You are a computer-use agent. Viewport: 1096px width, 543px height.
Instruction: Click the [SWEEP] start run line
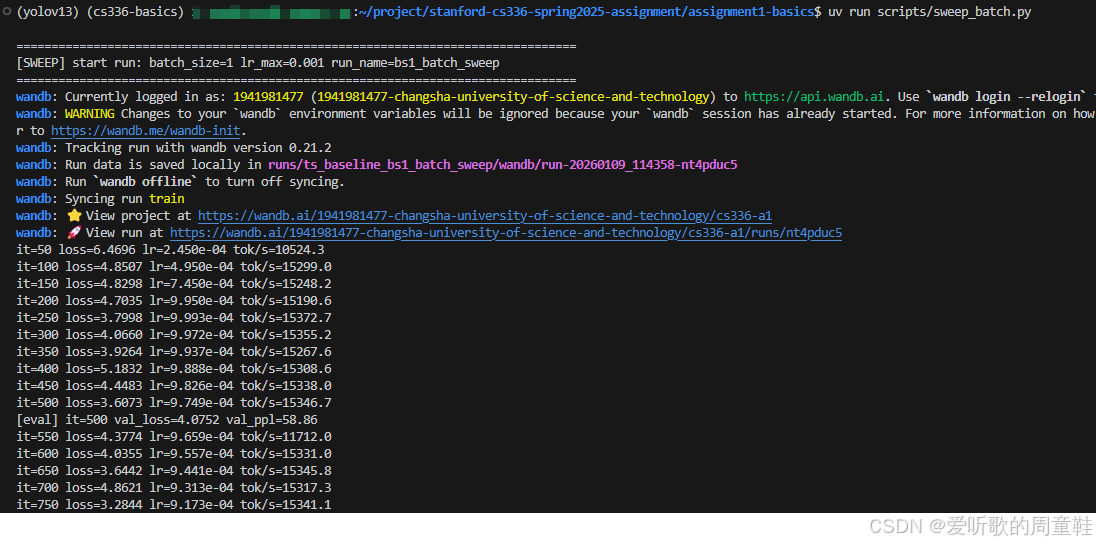[257, 63]
